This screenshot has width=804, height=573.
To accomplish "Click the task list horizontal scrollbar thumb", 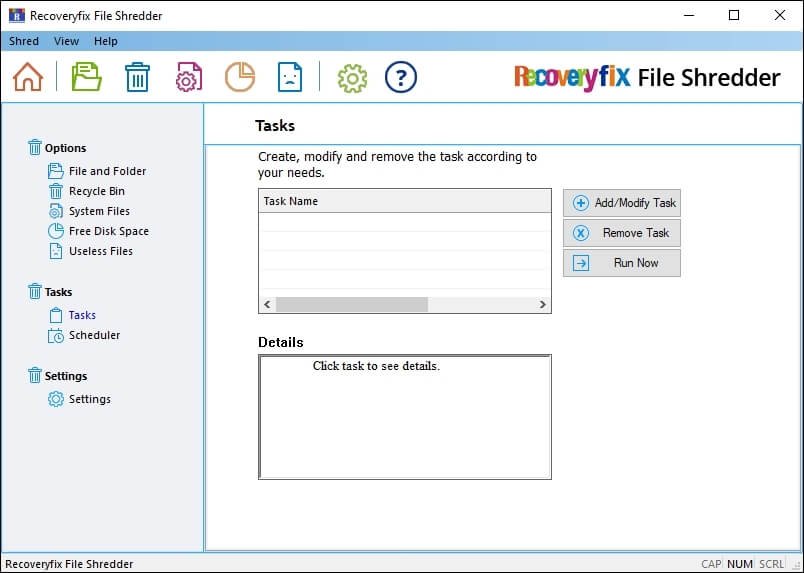I will [x=351, y=304].
